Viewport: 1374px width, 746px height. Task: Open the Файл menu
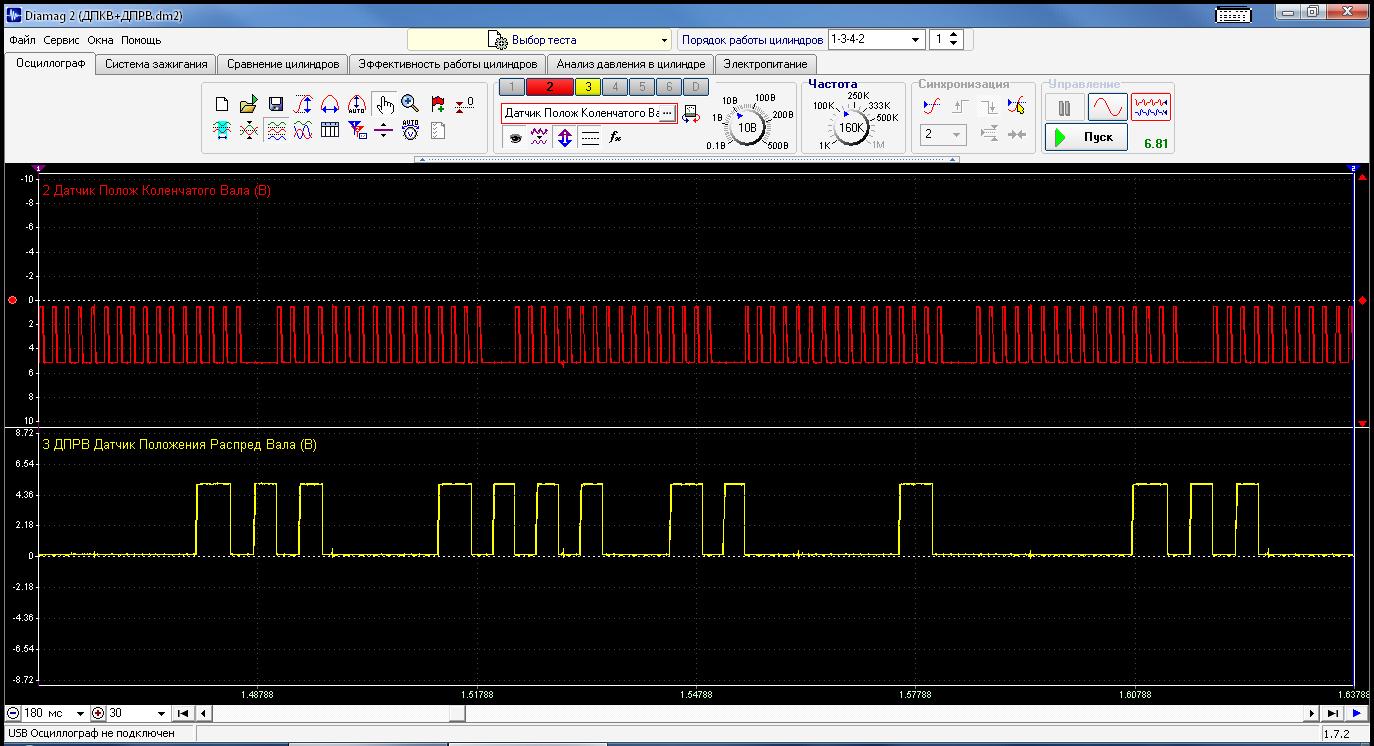point(22,40)
